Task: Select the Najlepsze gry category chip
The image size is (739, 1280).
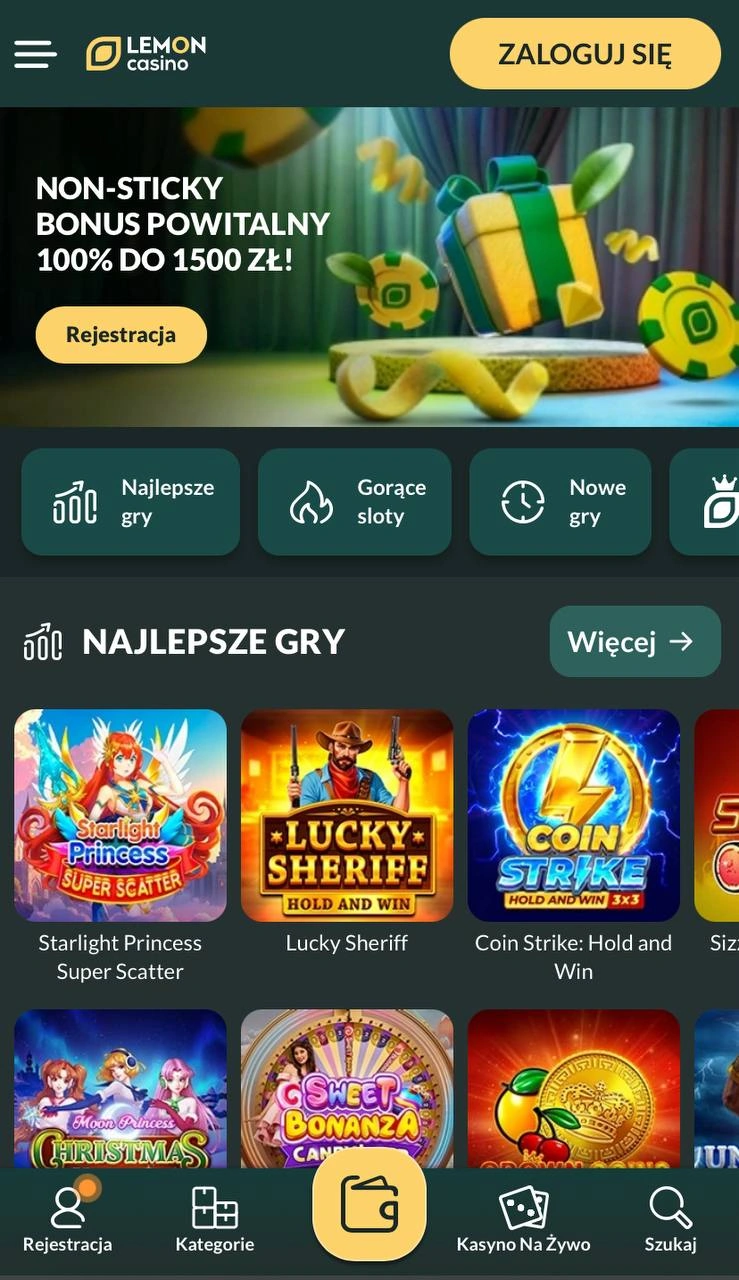Action: [131, 502]
